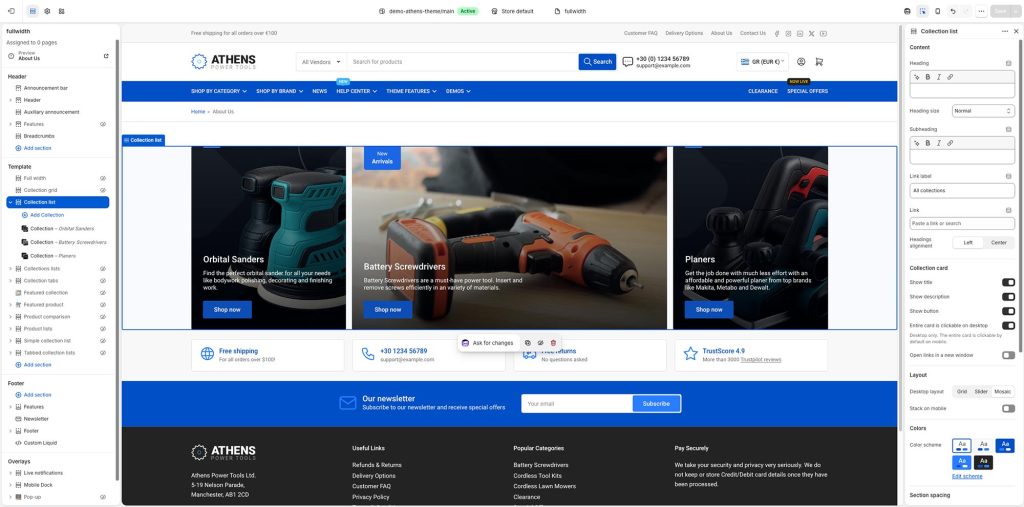Image resolution: width=1024 pixels, height=507 pixels.
Task: Open Shop by Brand menu
Action: pos(280,91)
